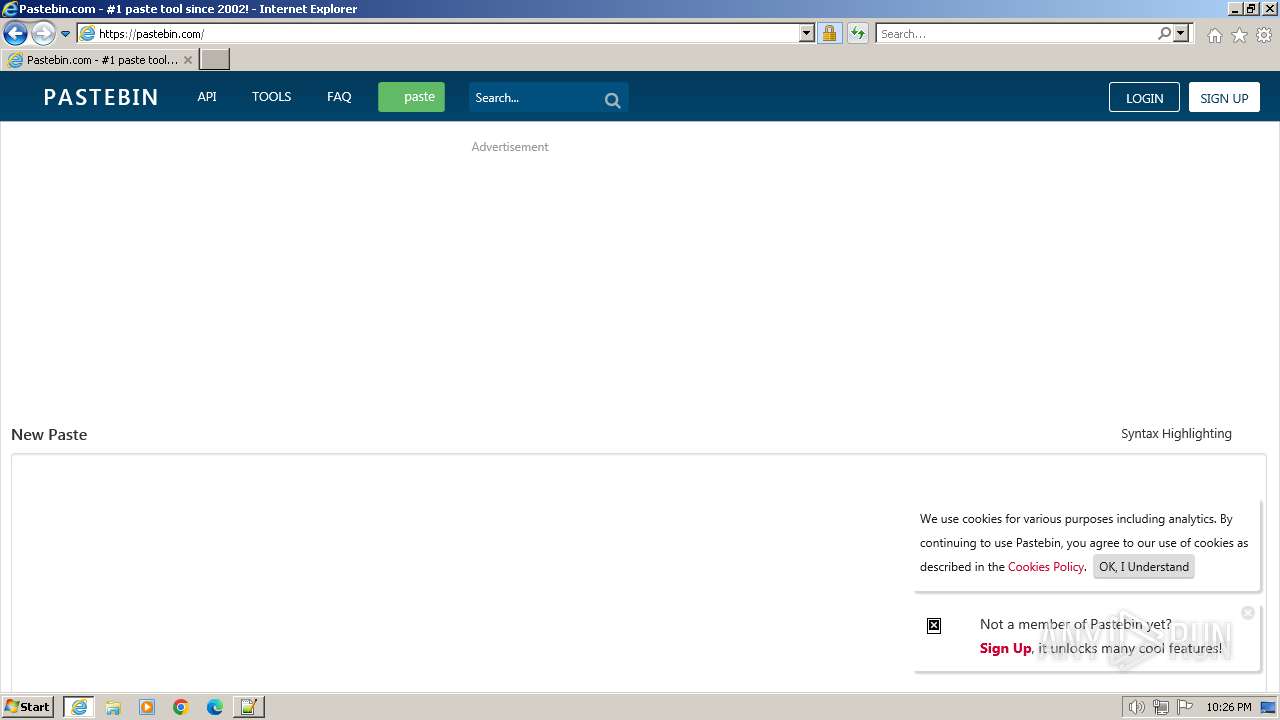The width and height of the screenshot is (1280, 720).
Task: Go forward with the IE Forward arrow
Action: (43, 33)
